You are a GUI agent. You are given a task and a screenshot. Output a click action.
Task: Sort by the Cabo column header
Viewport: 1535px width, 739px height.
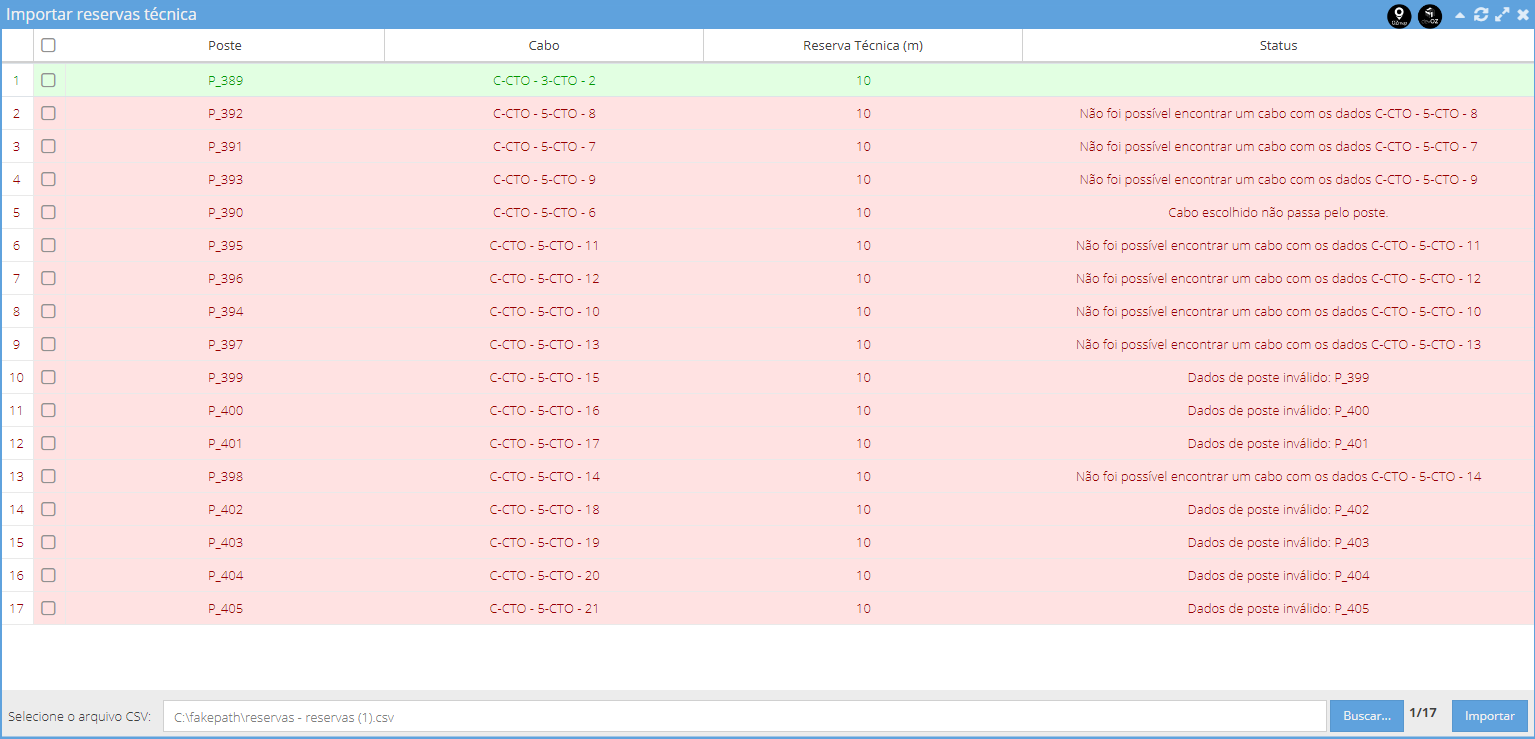tap(544, 45)
